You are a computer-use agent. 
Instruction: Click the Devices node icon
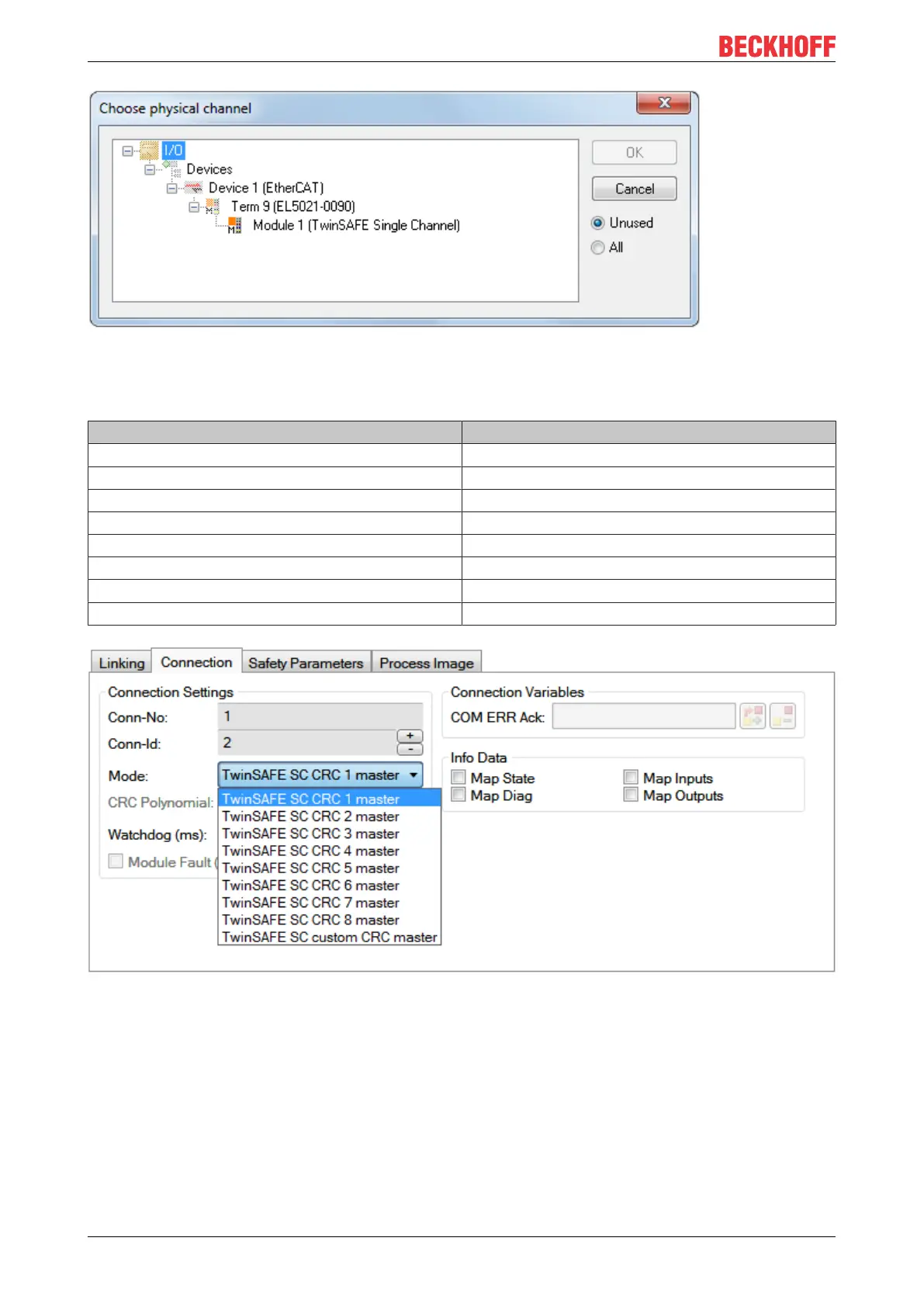tap(172, 169)
